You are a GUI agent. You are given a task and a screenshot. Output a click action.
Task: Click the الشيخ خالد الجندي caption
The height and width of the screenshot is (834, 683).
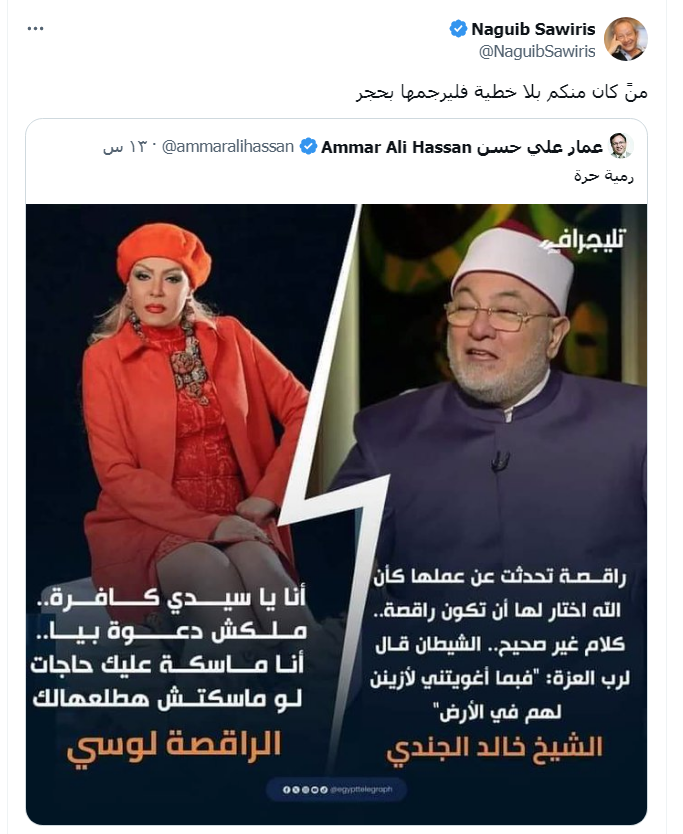click(x=495, y=747)
